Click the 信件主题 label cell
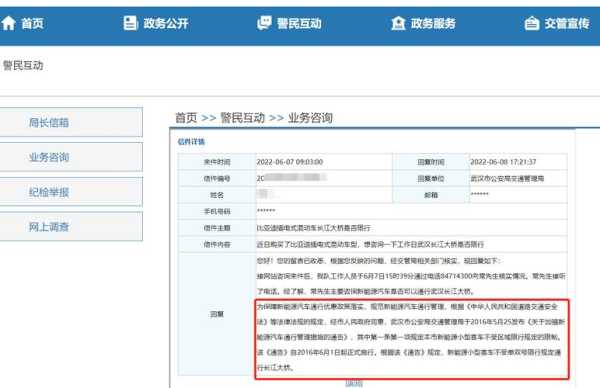600x388 pixels. (217, 228)
